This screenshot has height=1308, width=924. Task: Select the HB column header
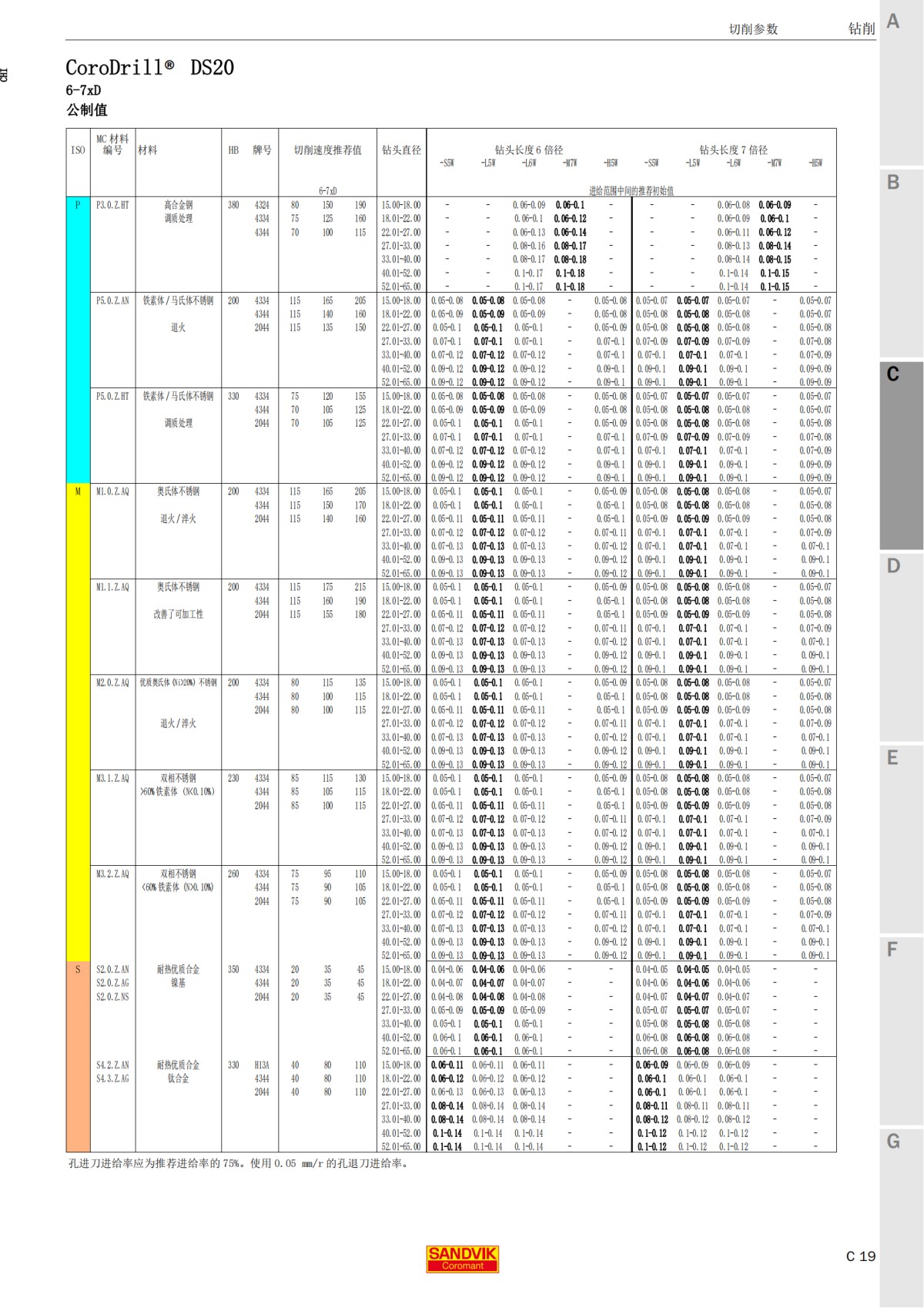(x=233, y=150)
